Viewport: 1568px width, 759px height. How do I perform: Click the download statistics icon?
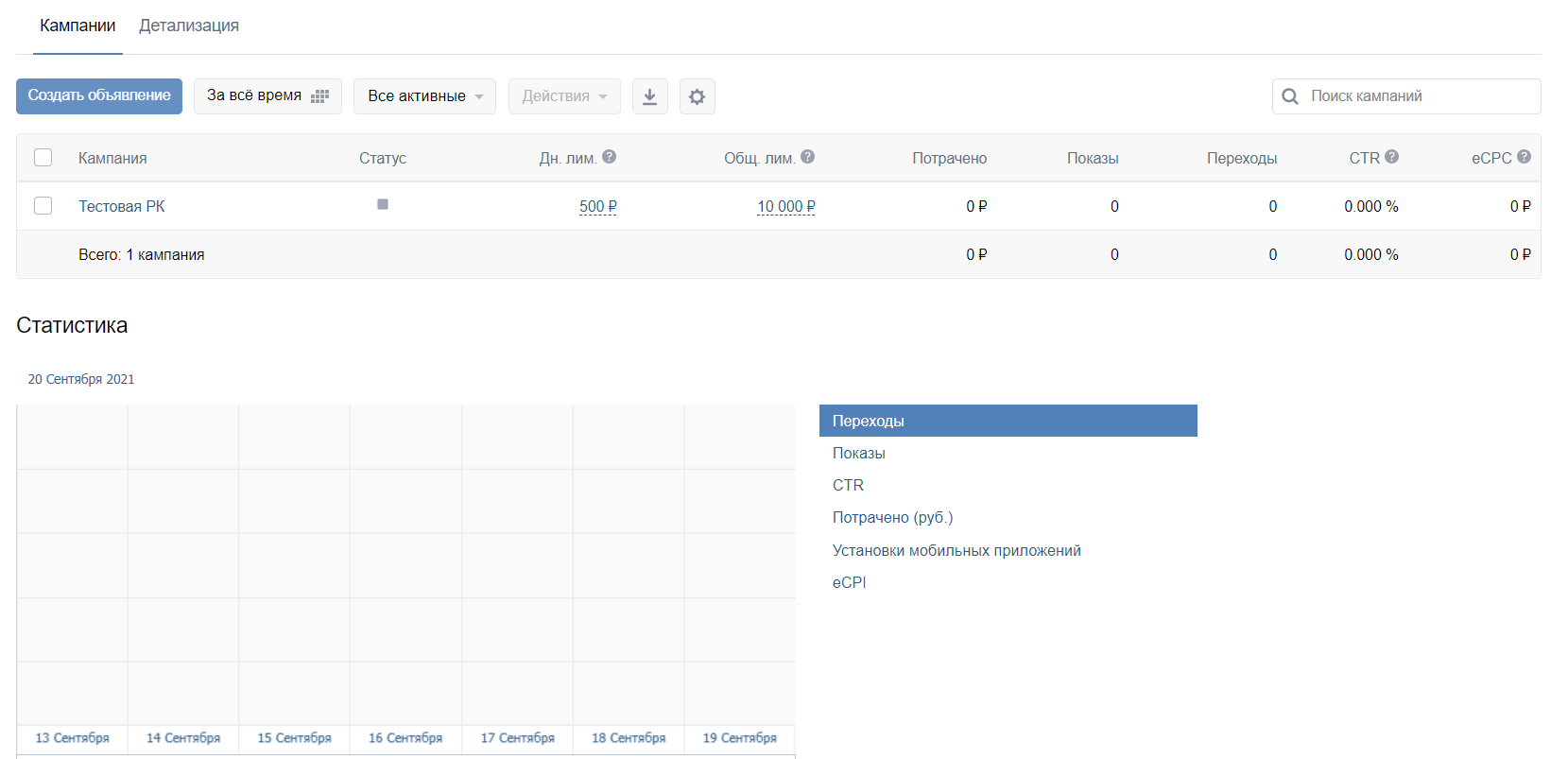pos(649,96)
